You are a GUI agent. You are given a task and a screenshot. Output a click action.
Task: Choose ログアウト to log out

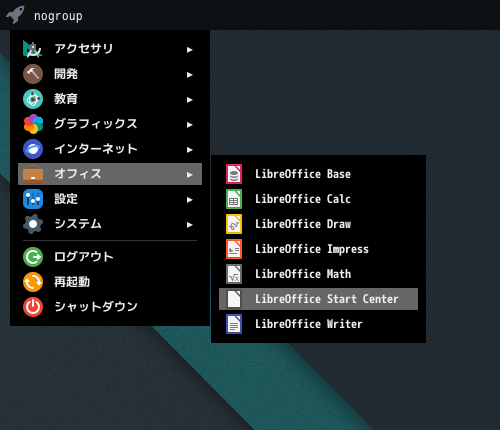110,257
